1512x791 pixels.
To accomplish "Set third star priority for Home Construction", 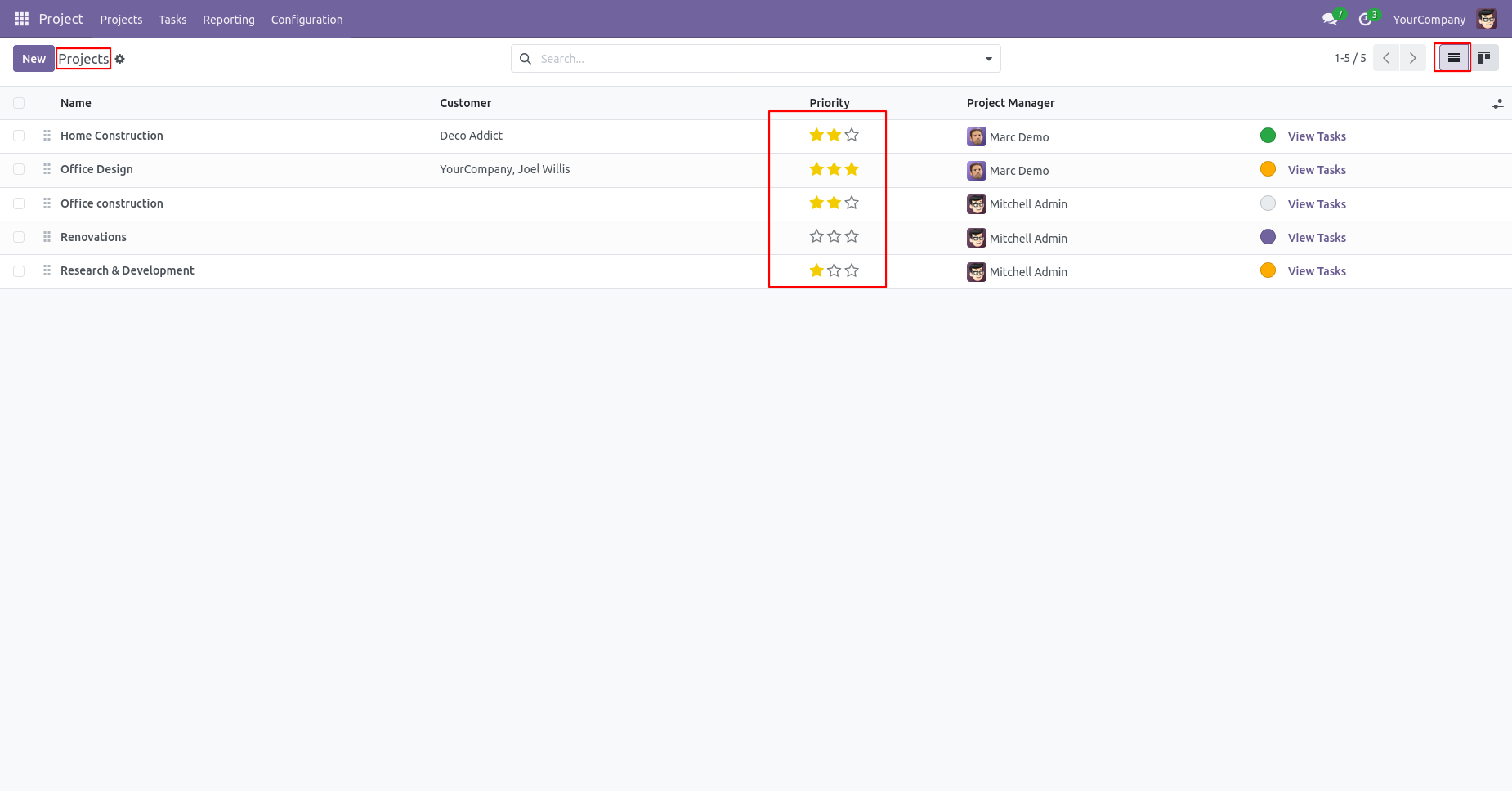I will 852,135.
